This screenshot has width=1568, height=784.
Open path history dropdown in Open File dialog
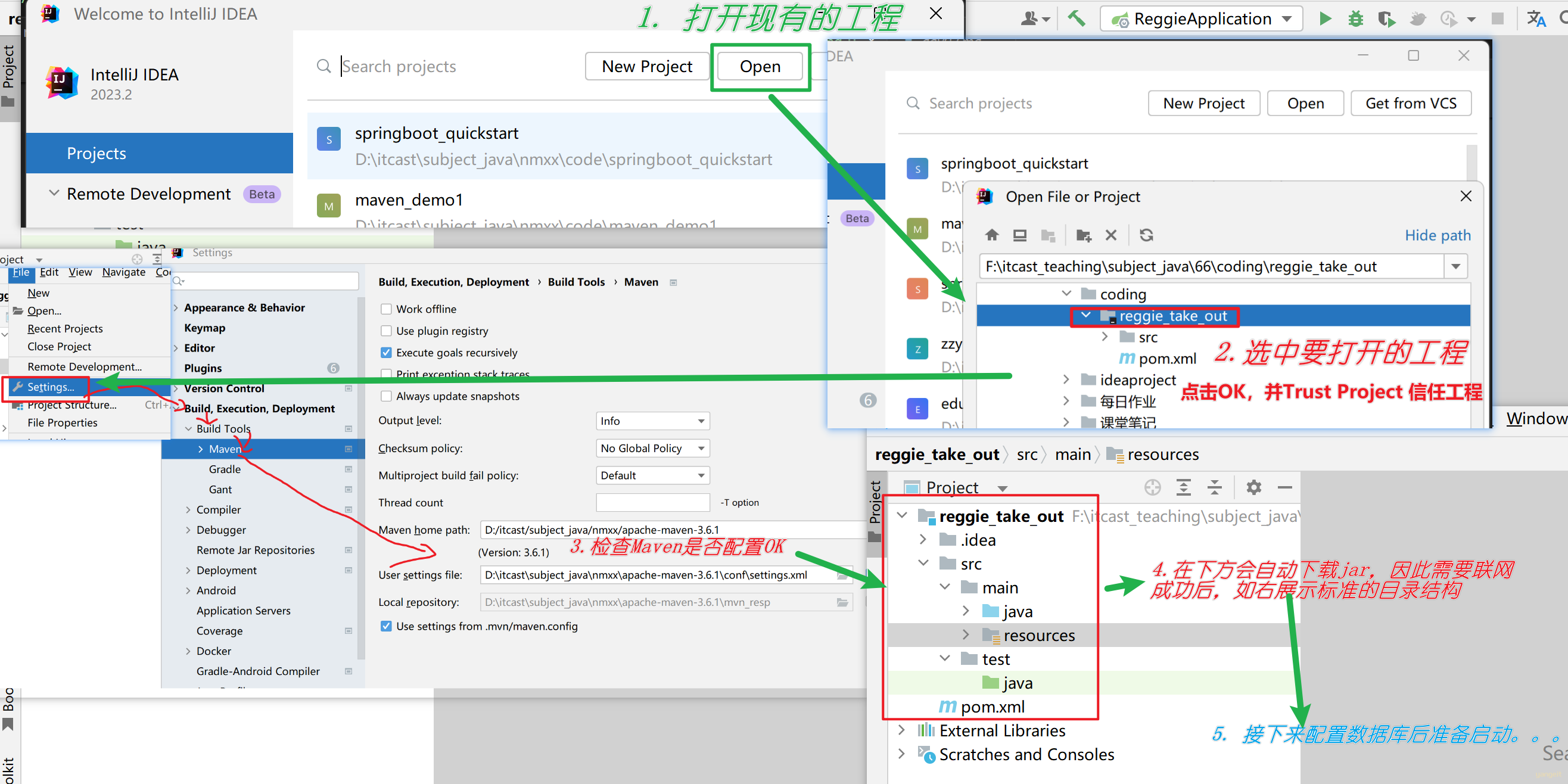pyautogui.click(x=1455, y=267)
